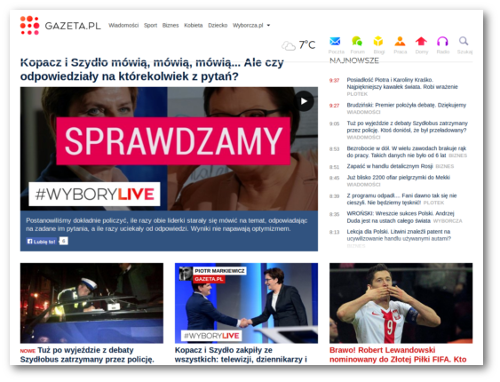Screen dimensions: 500x382
Task: Click the cloud weather icon
Action: pos(289,46)
